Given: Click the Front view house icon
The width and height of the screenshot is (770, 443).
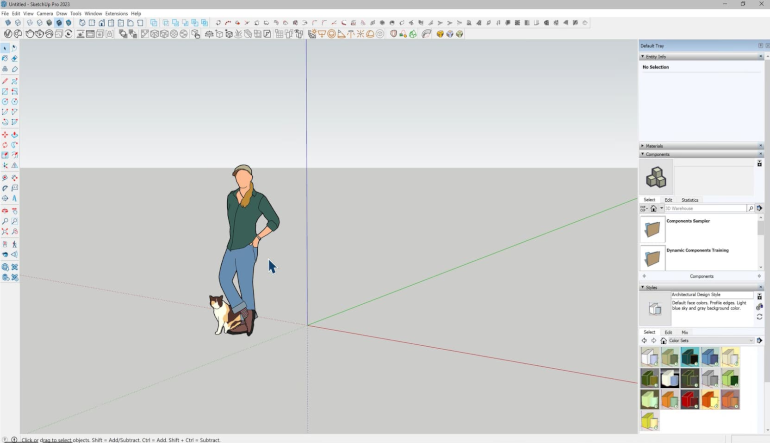Looking at the screenshot, I should pos(102,23).
